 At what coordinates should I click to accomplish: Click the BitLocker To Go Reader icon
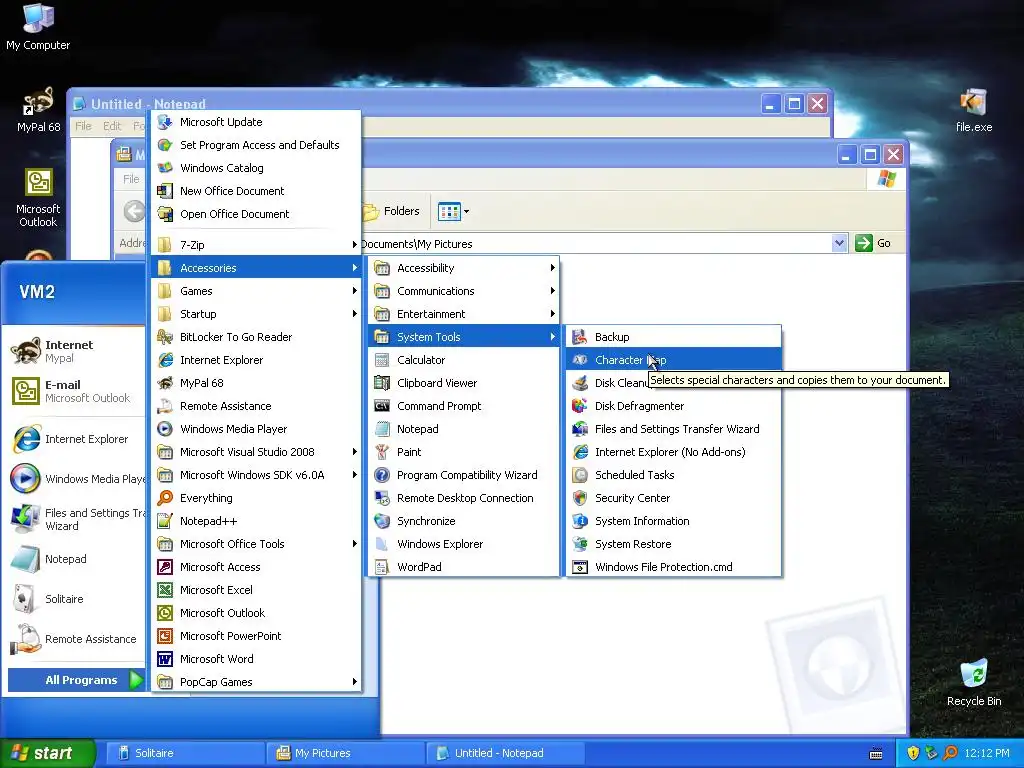tap(165, 337)
